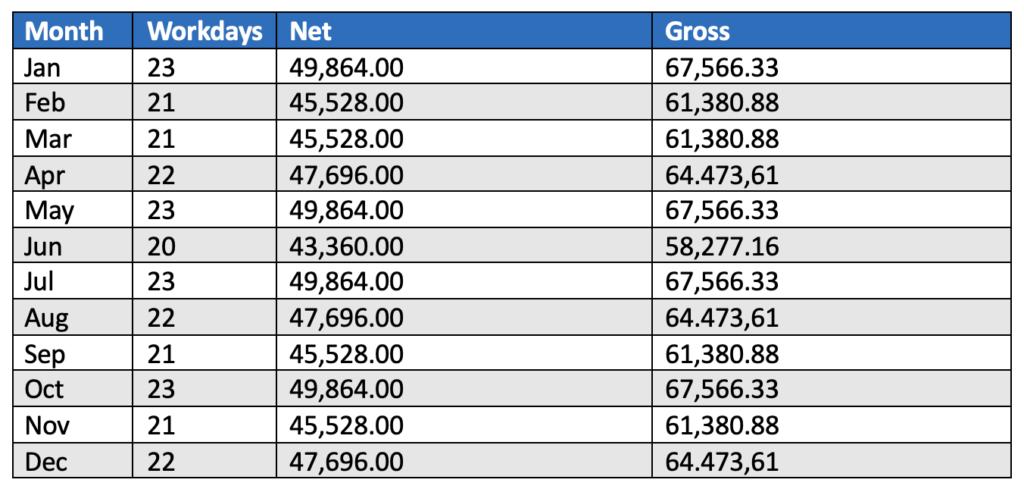
Task: Click the Jul month cell
Action: [40, 282]
